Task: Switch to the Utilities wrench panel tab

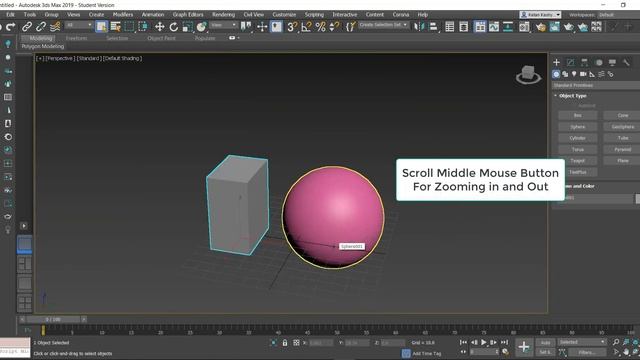Action: point(626,62)
